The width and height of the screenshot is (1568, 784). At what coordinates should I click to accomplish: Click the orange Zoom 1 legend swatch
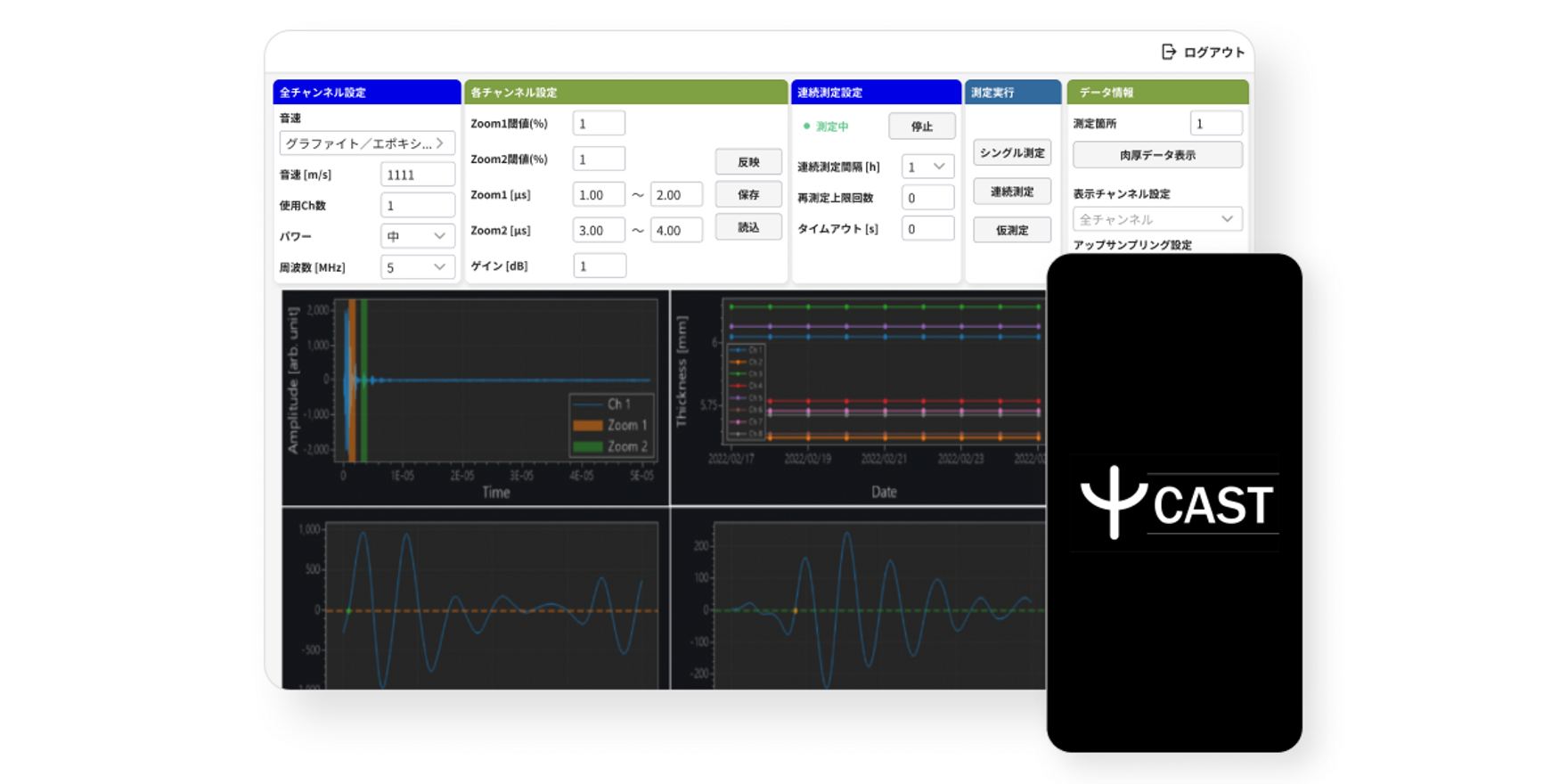pyautogui.click(x=587, y=426)
